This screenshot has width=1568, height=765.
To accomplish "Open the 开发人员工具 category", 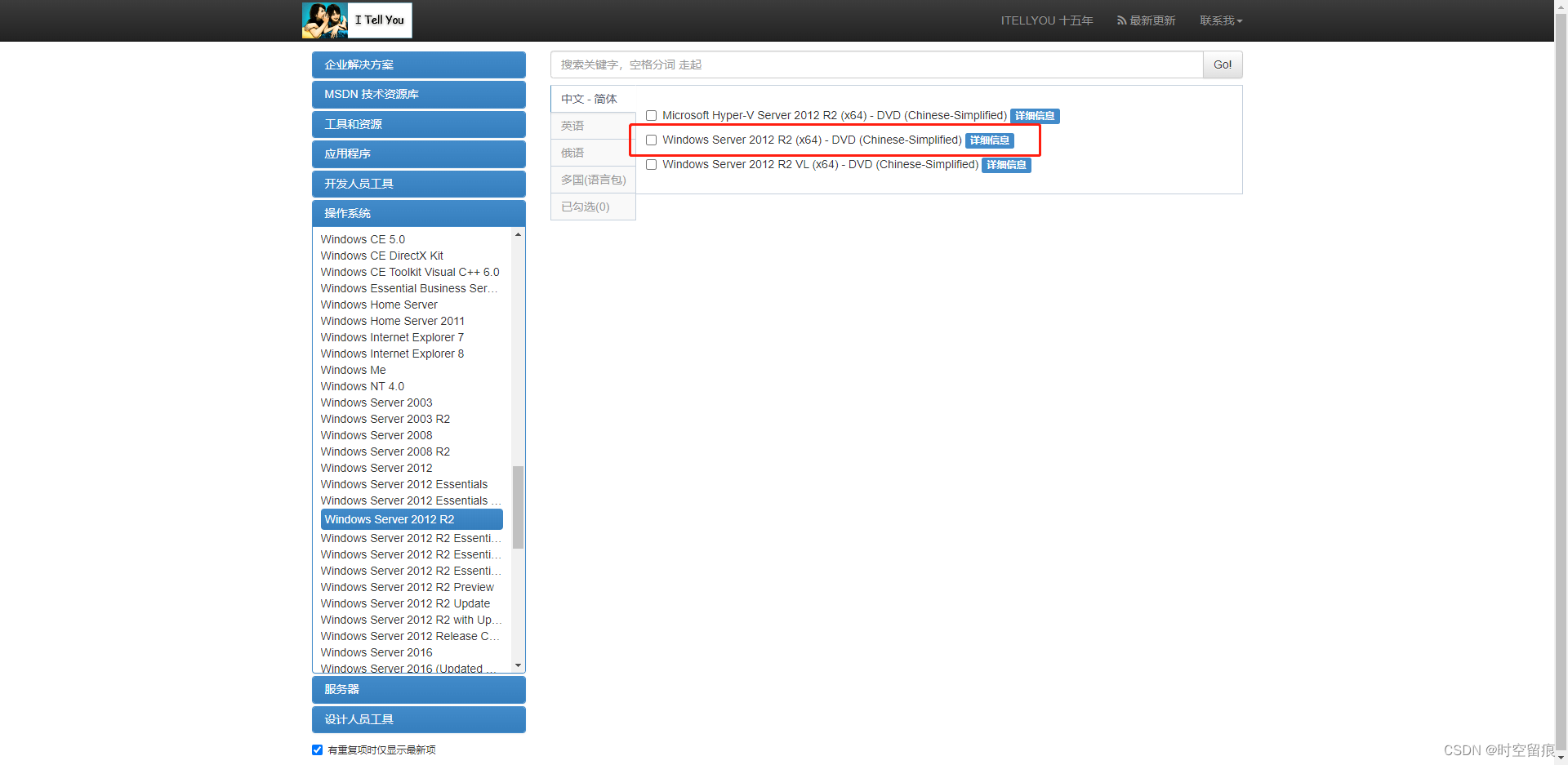I will click(x=418, y=184).
